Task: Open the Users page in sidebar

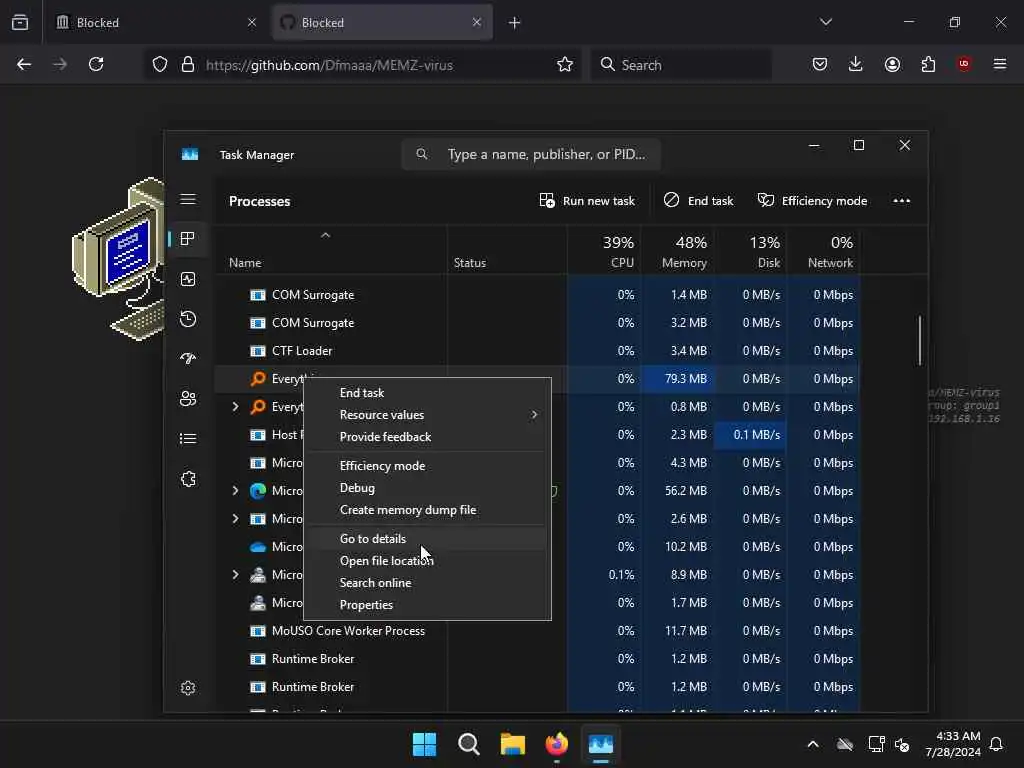Action: pos(188,398)
